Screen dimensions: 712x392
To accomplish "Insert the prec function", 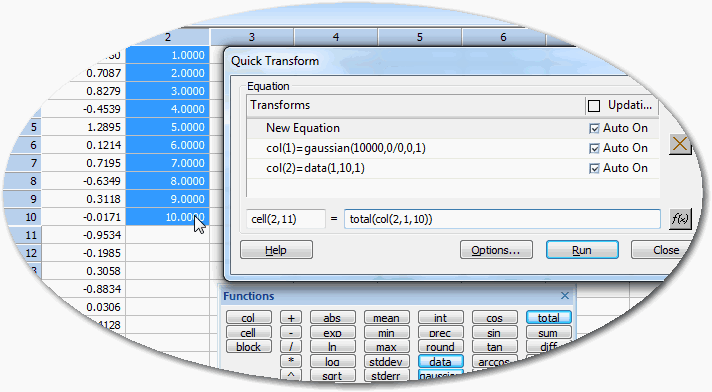I will point(440,332).
